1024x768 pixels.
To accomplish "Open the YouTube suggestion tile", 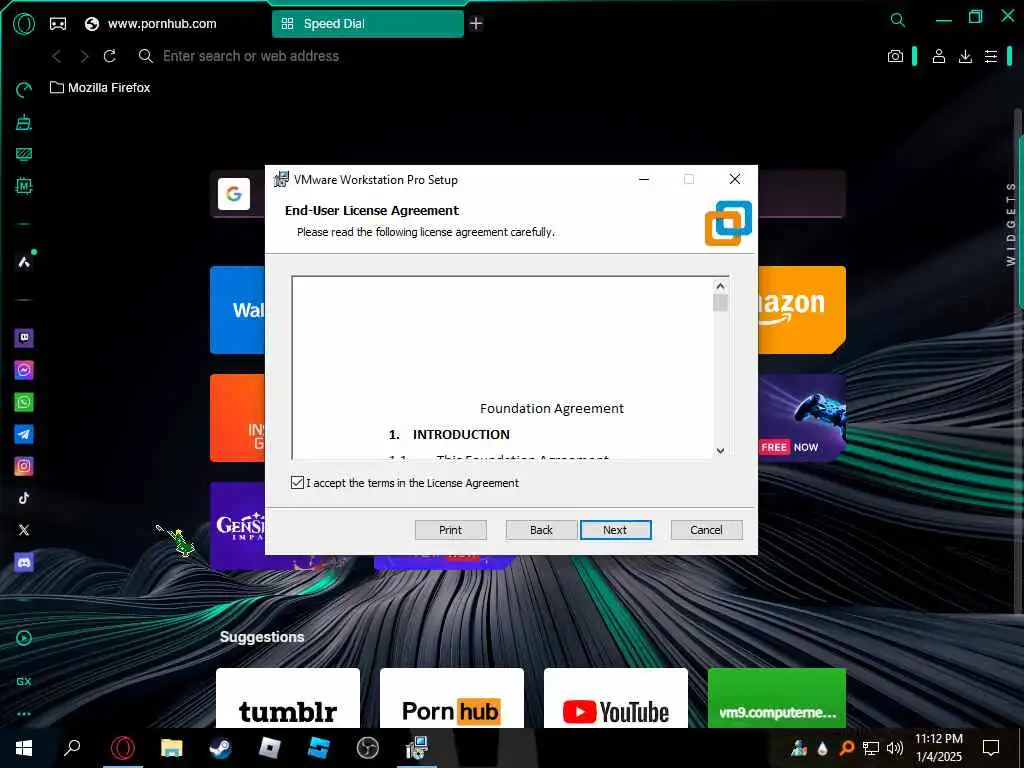I will tap(616, 697).
